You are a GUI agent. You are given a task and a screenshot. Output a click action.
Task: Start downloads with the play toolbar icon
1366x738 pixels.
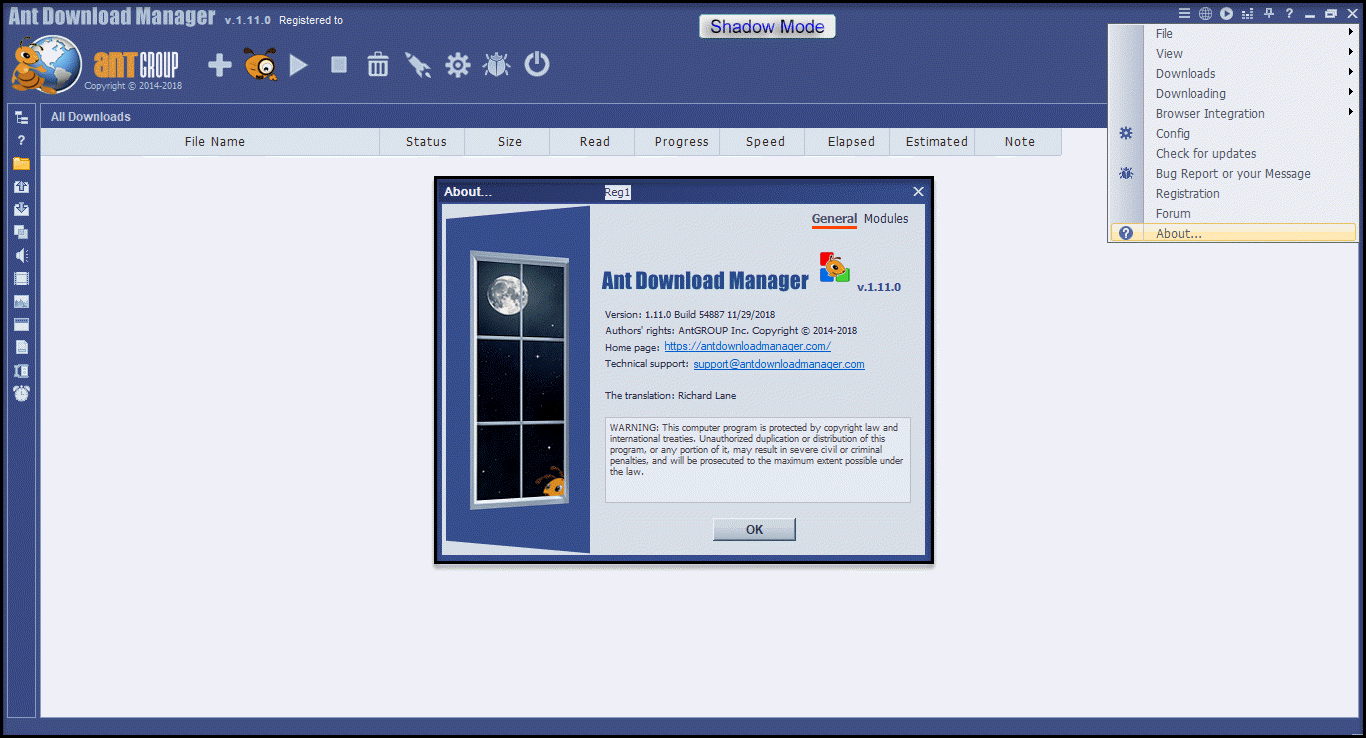coord(298,65)
